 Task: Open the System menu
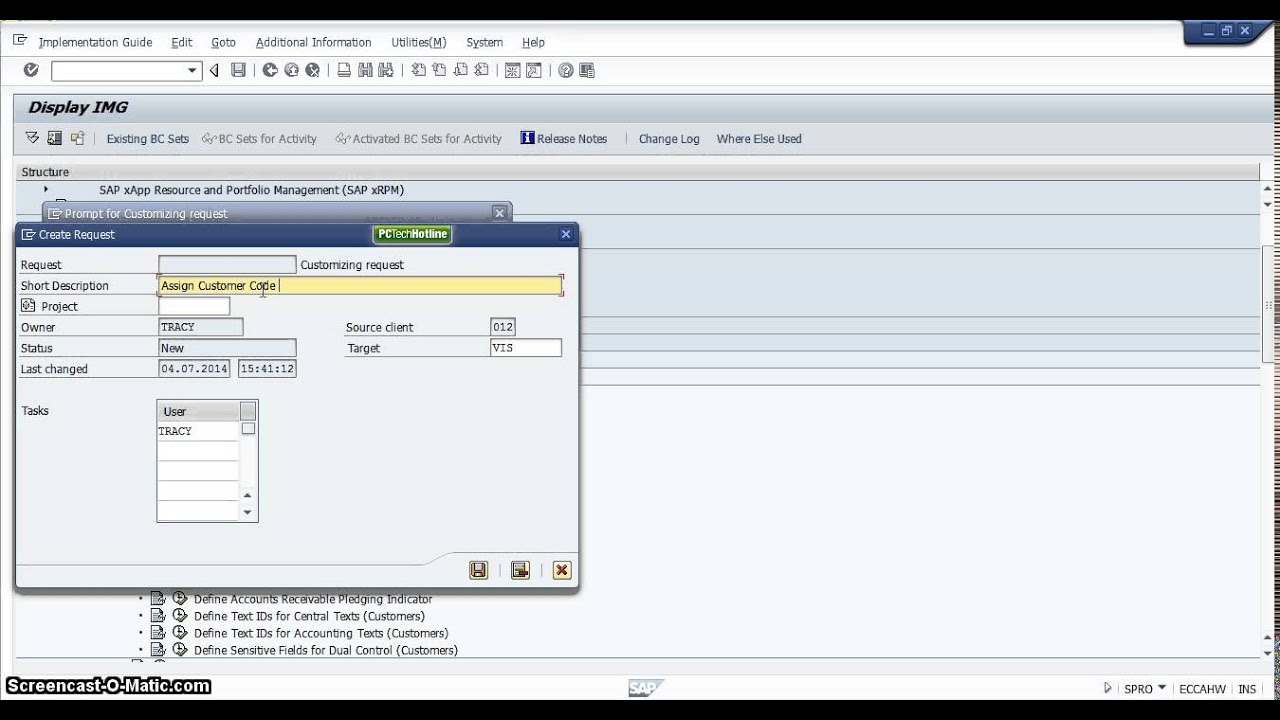pos(484,42)
